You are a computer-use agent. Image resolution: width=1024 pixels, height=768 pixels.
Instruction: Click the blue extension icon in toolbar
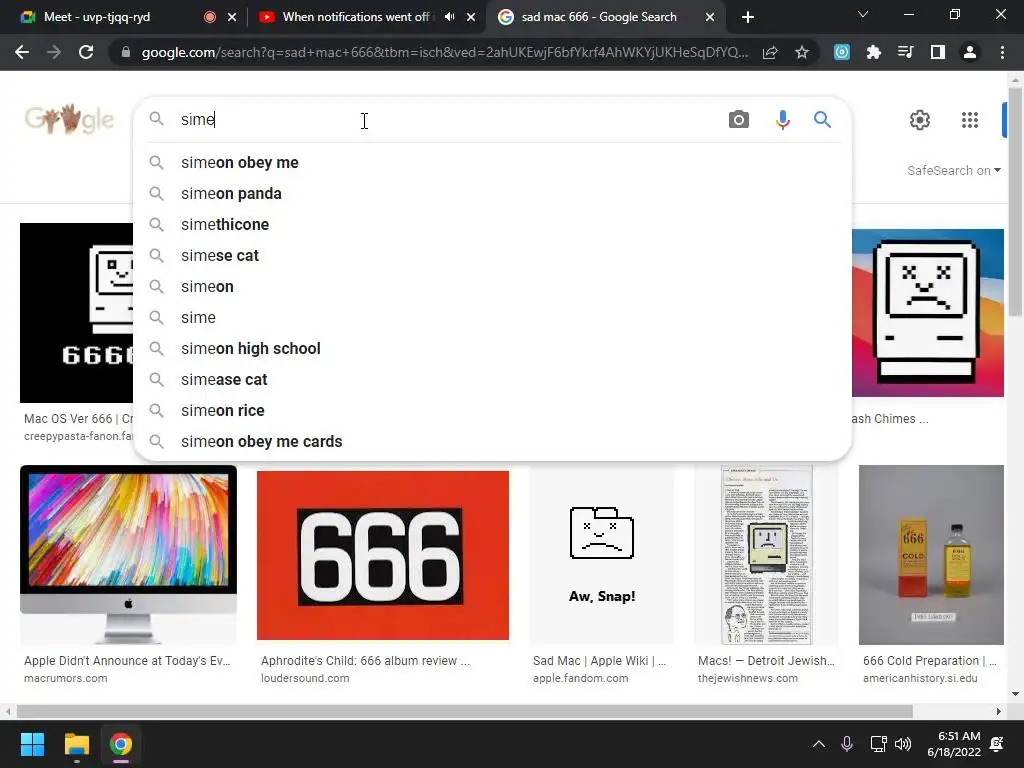point(842,52)
